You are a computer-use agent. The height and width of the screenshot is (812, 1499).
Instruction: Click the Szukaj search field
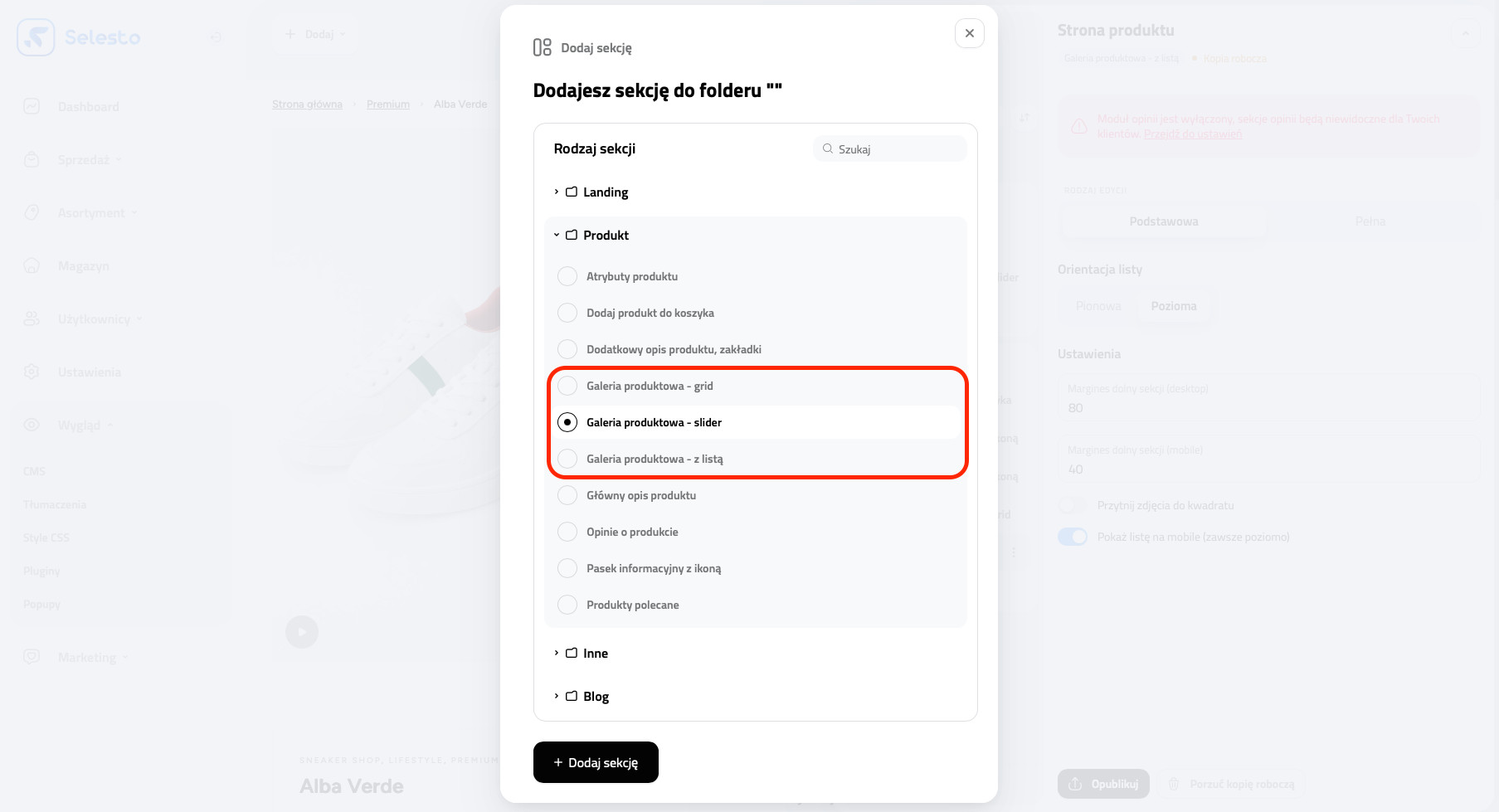point(898,149)
